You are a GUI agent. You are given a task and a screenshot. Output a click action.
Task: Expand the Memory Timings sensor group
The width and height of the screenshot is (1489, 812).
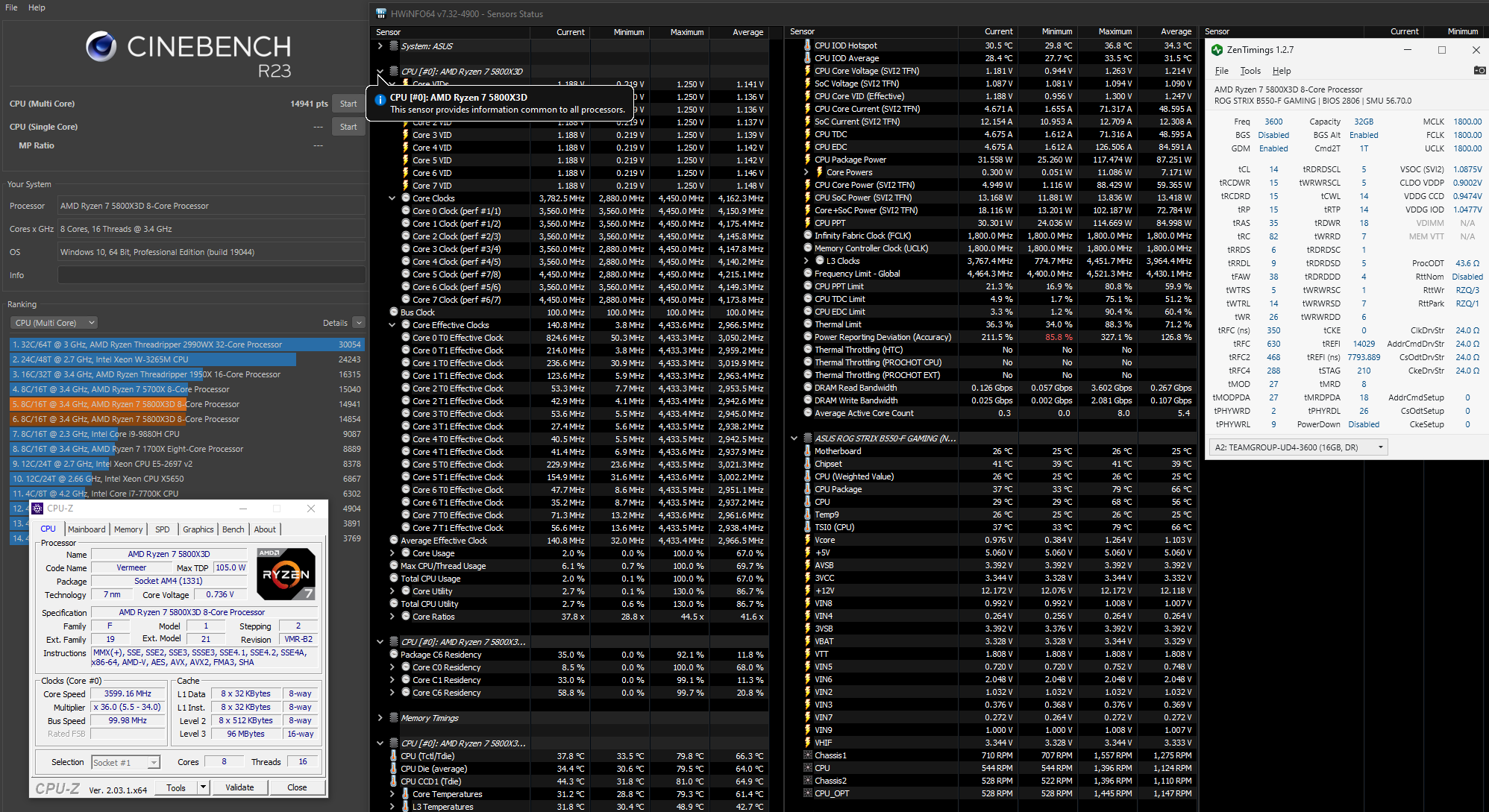(380, 718)
